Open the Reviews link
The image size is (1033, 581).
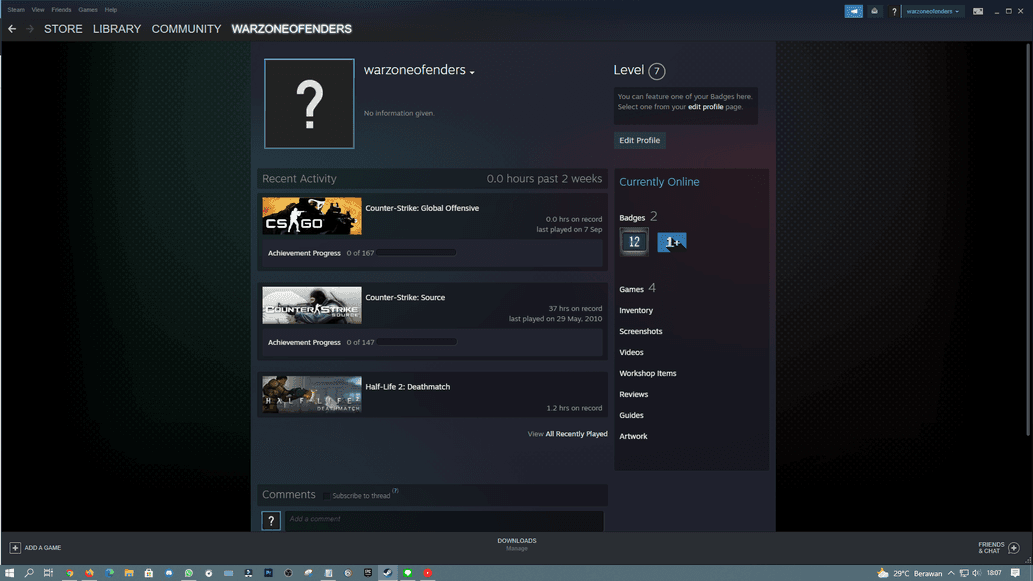coord(633,395)
